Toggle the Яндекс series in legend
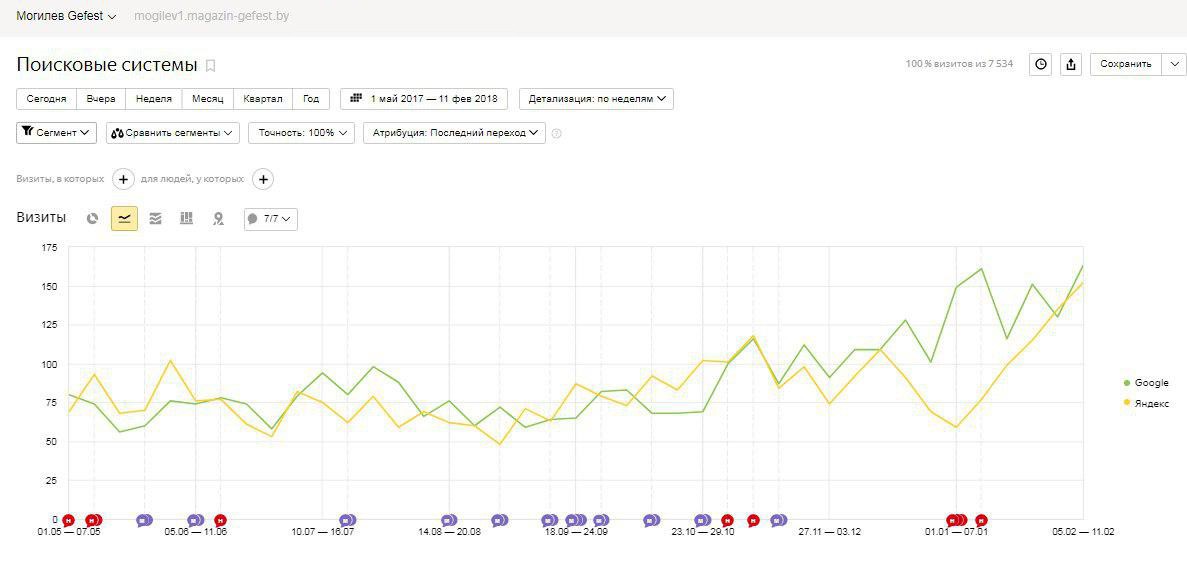The width and height of the screenshot is (1187, 562). click(x=1147, y=404)
